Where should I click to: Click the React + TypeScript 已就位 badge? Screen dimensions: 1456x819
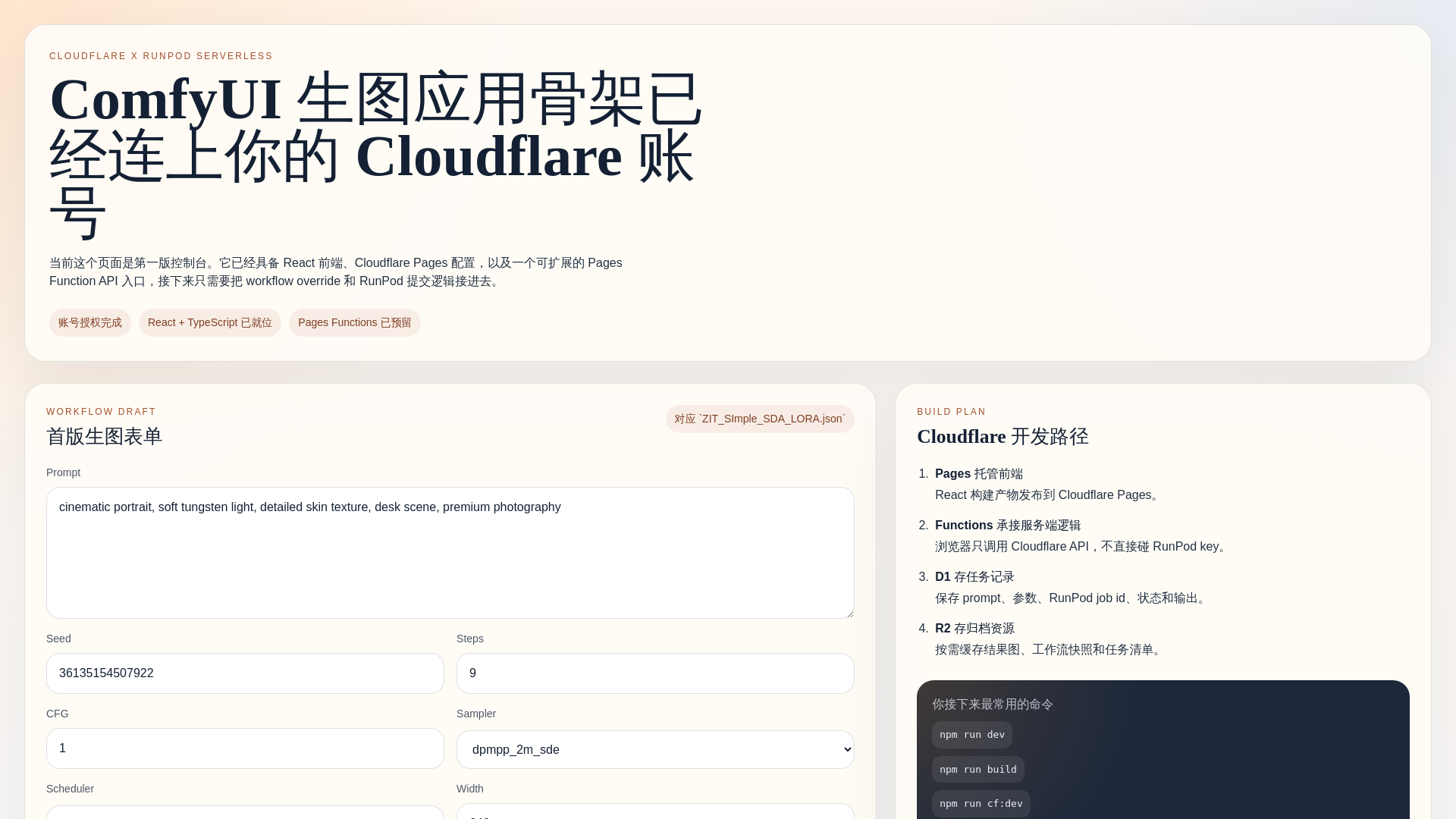210,322
